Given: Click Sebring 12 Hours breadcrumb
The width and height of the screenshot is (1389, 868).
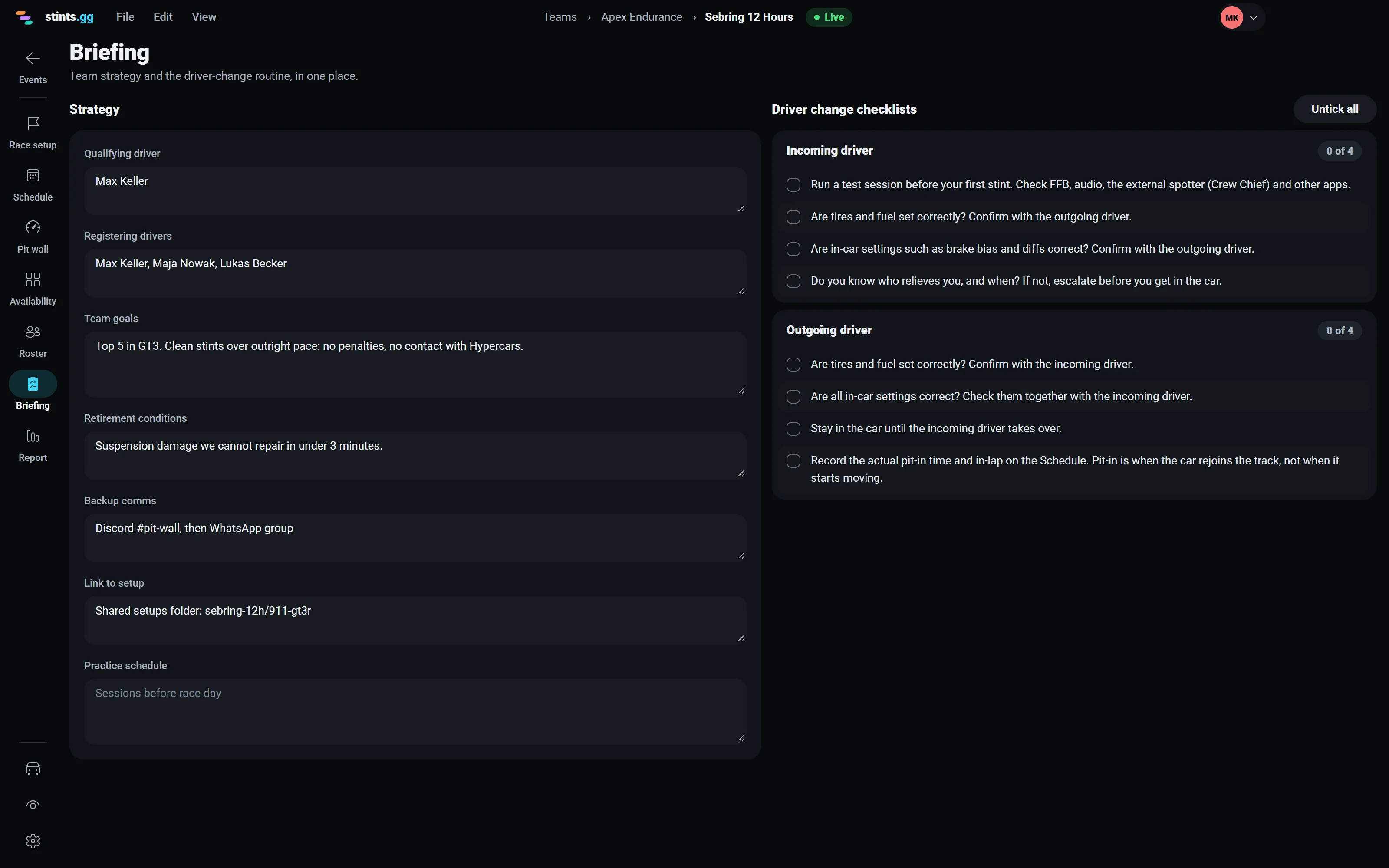Looking at the screenshot, I should pyautogui.click(x=749, y=17).
